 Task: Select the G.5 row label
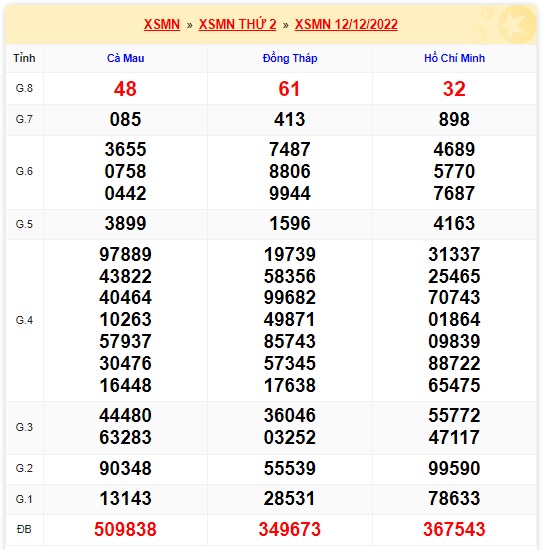[x=24, y=224]
